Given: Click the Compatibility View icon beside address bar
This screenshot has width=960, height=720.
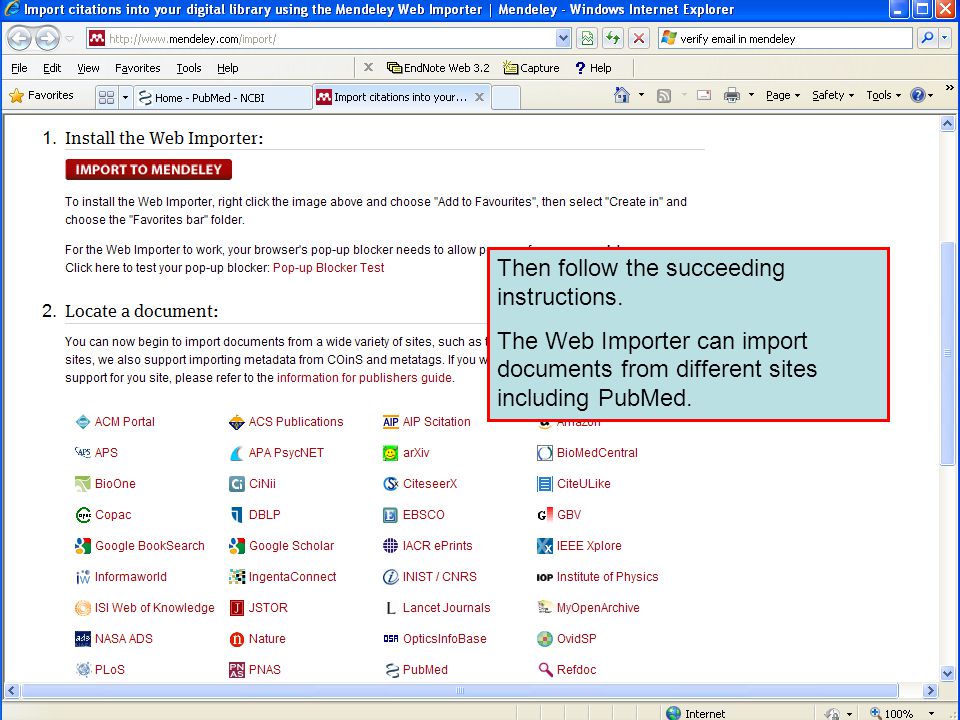Looking at the screenshot, I should [587, 39].
